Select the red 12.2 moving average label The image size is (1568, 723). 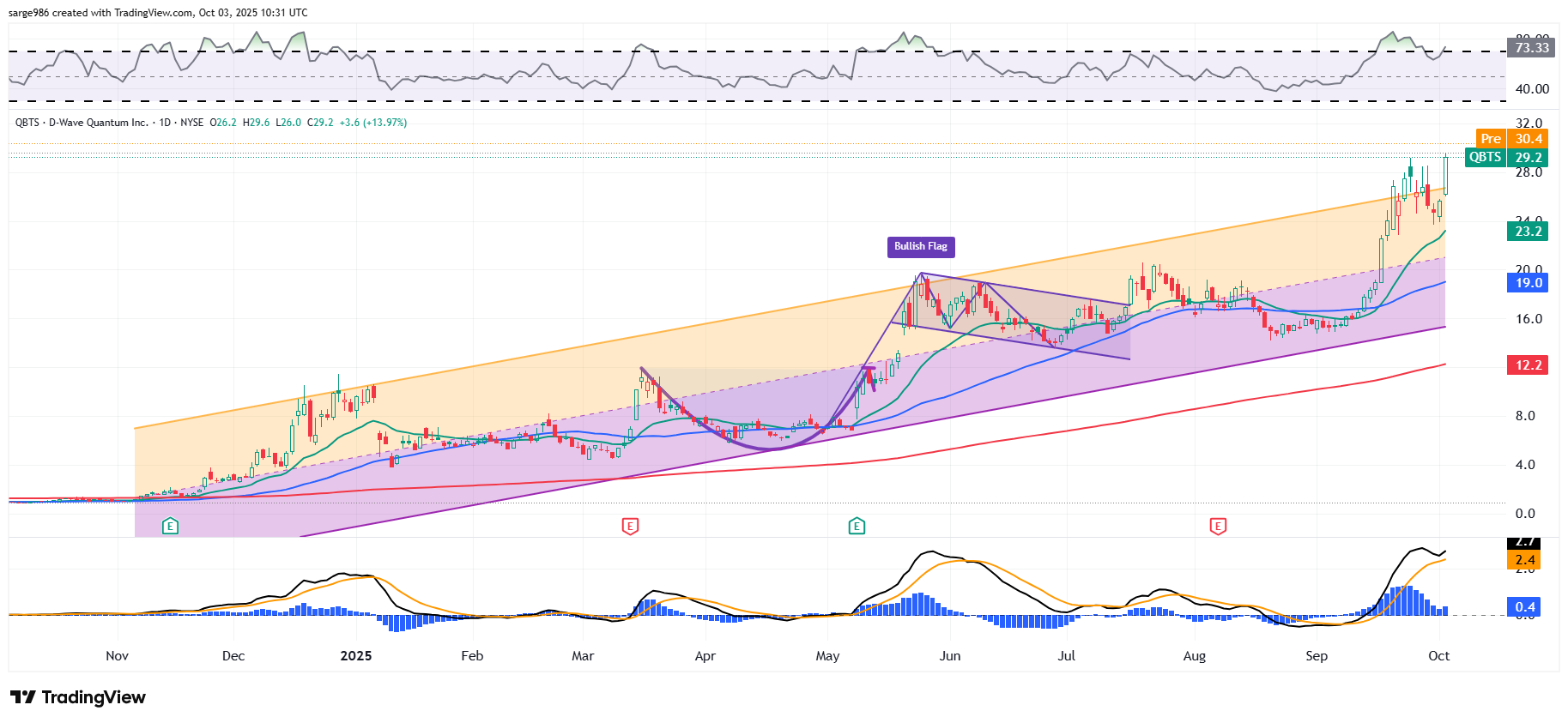coord(1527,365)
